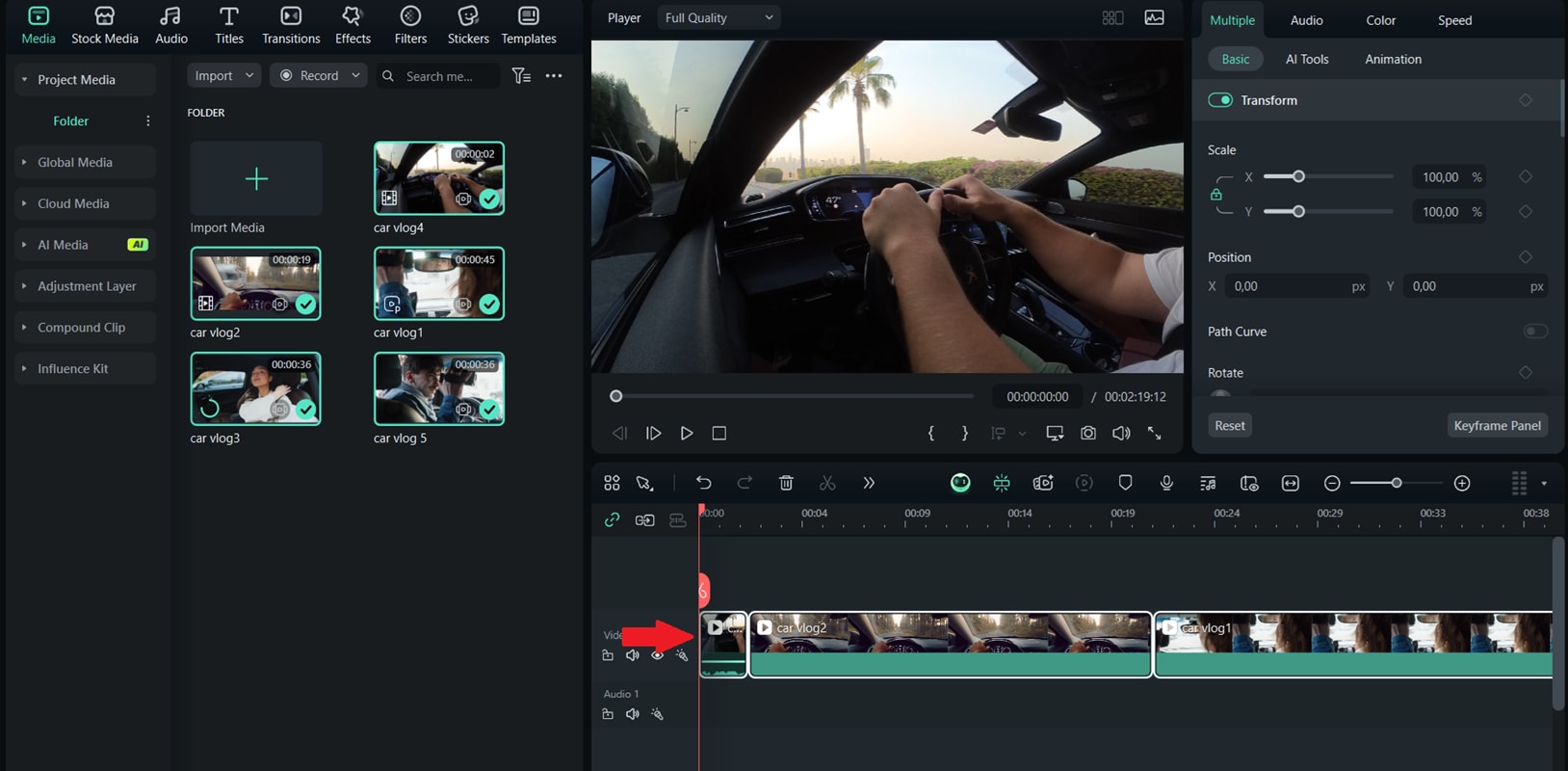
Task: Click the Undo icon in the timeline toolbar
Action: click(704, 483)
